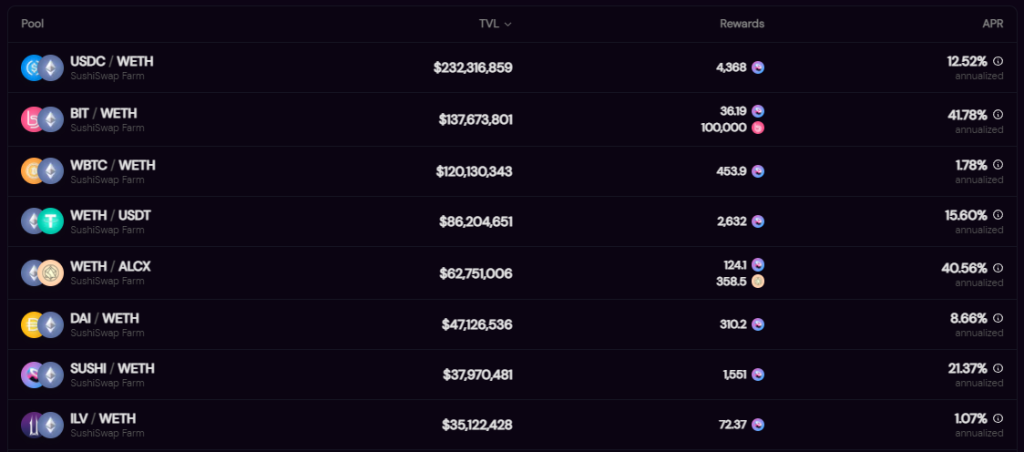Select the BIT / WETH pool name
The image size is (1024, 452).
(x=104, y=114)
